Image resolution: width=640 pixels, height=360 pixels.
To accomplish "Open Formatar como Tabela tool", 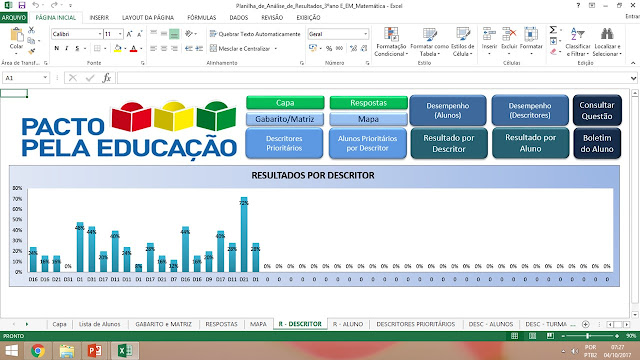I will pyautogui.click(x=429, y=42).
